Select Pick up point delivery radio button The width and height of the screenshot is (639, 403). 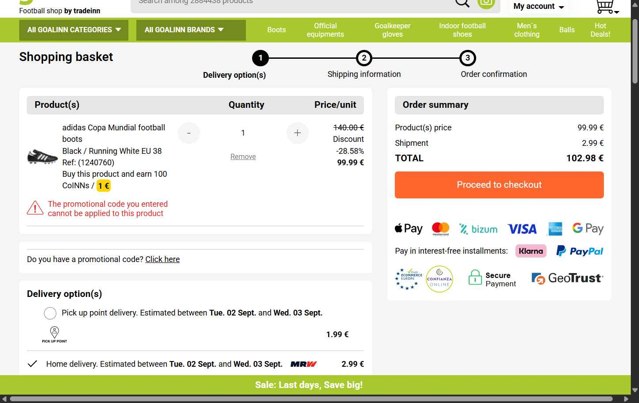[50, 313]
